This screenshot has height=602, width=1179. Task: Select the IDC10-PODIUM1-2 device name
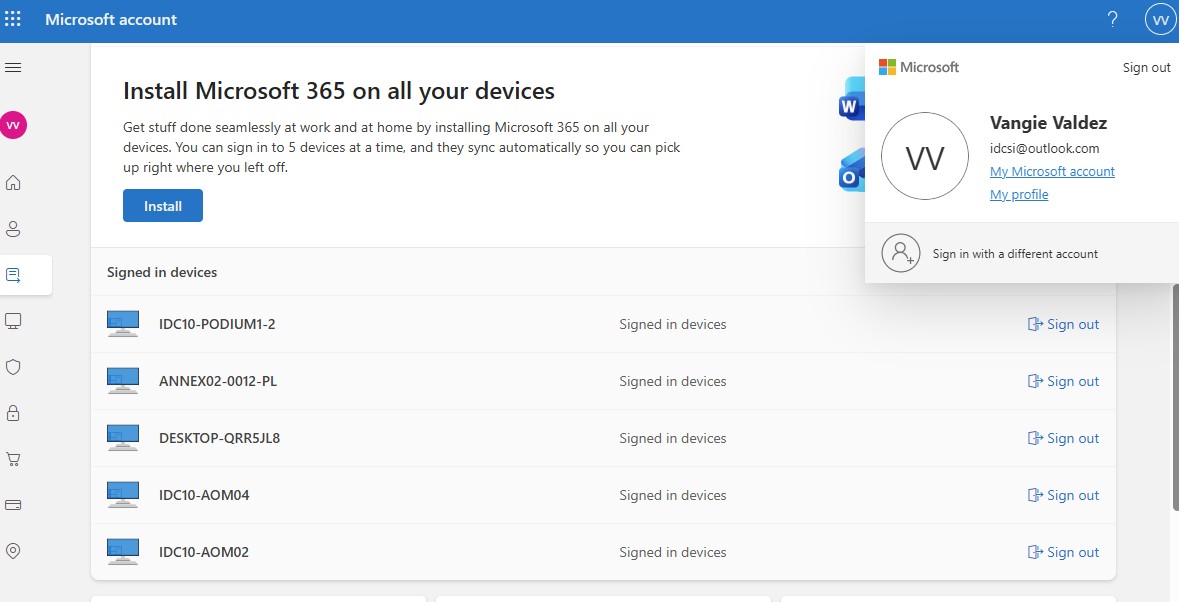pos(217,324)
